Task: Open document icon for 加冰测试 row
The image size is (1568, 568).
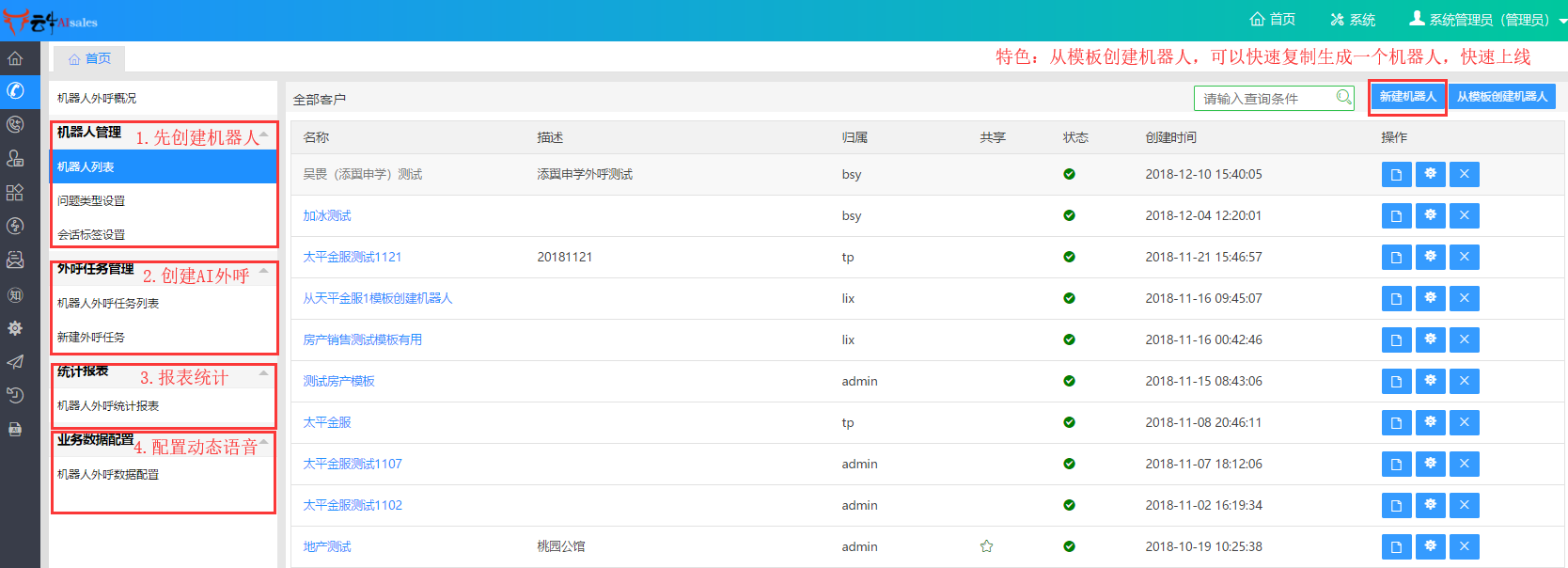Action: [1396, 216]
